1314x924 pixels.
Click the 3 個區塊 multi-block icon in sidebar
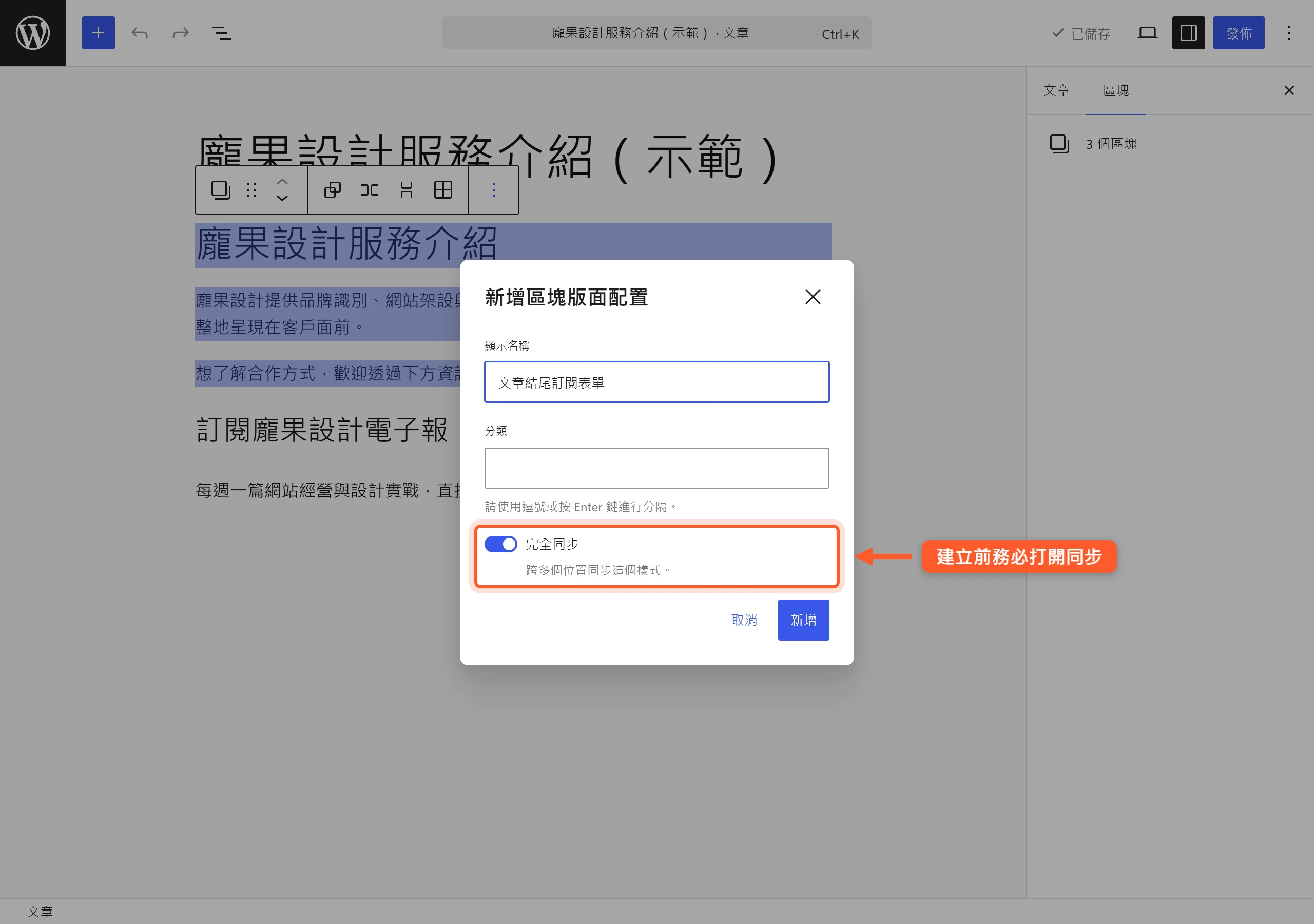[1059, 144]
